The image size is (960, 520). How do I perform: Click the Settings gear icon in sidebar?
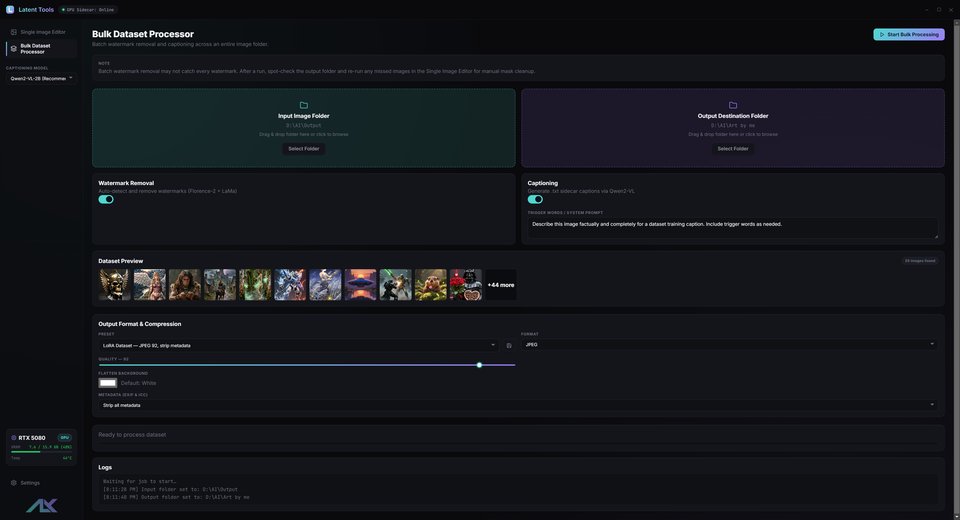pyautogui.click(x=13, y=483)
